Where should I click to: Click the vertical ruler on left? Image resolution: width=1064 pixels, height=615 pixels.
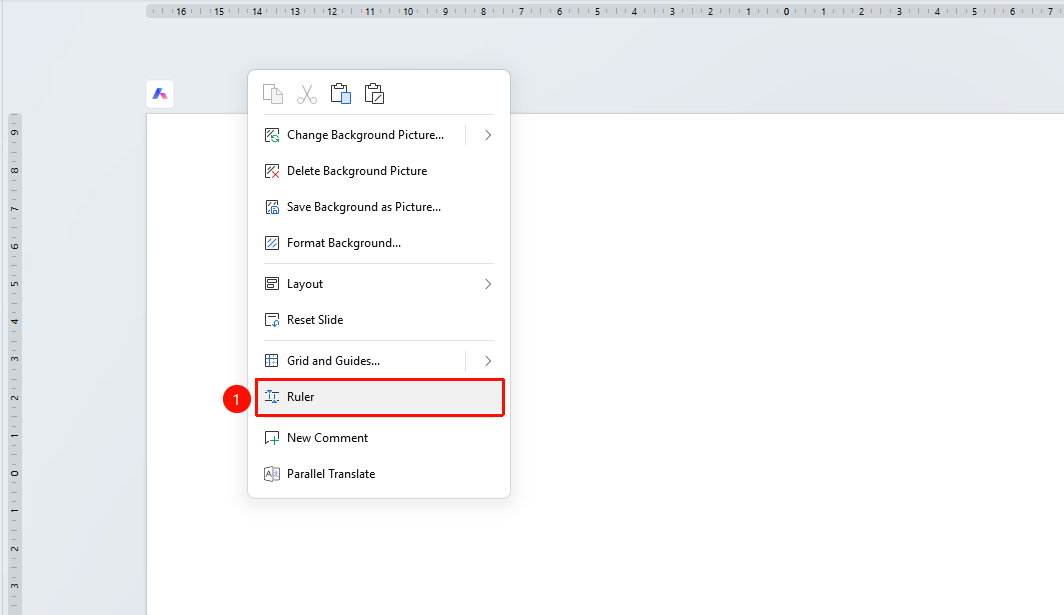click(x=14, y=364)
